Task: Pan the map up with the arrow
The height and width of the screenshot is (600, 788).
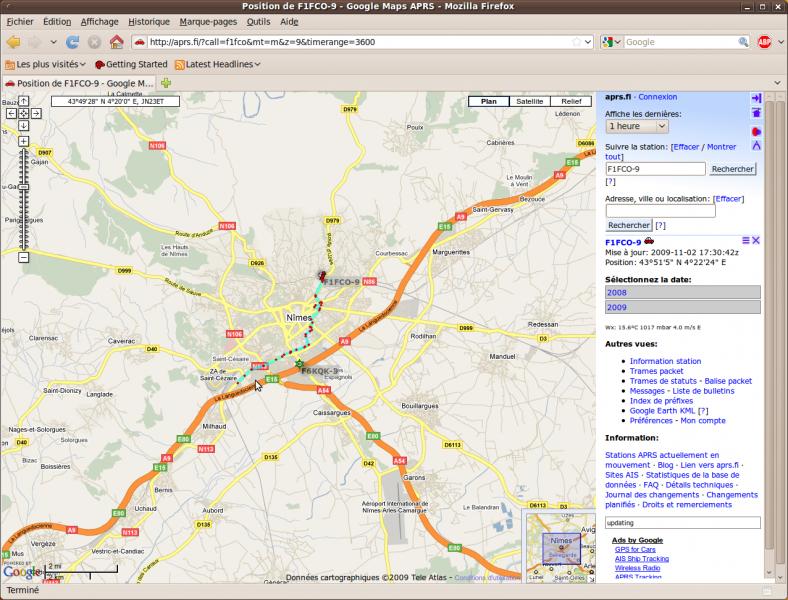Action: pos(24,101)
